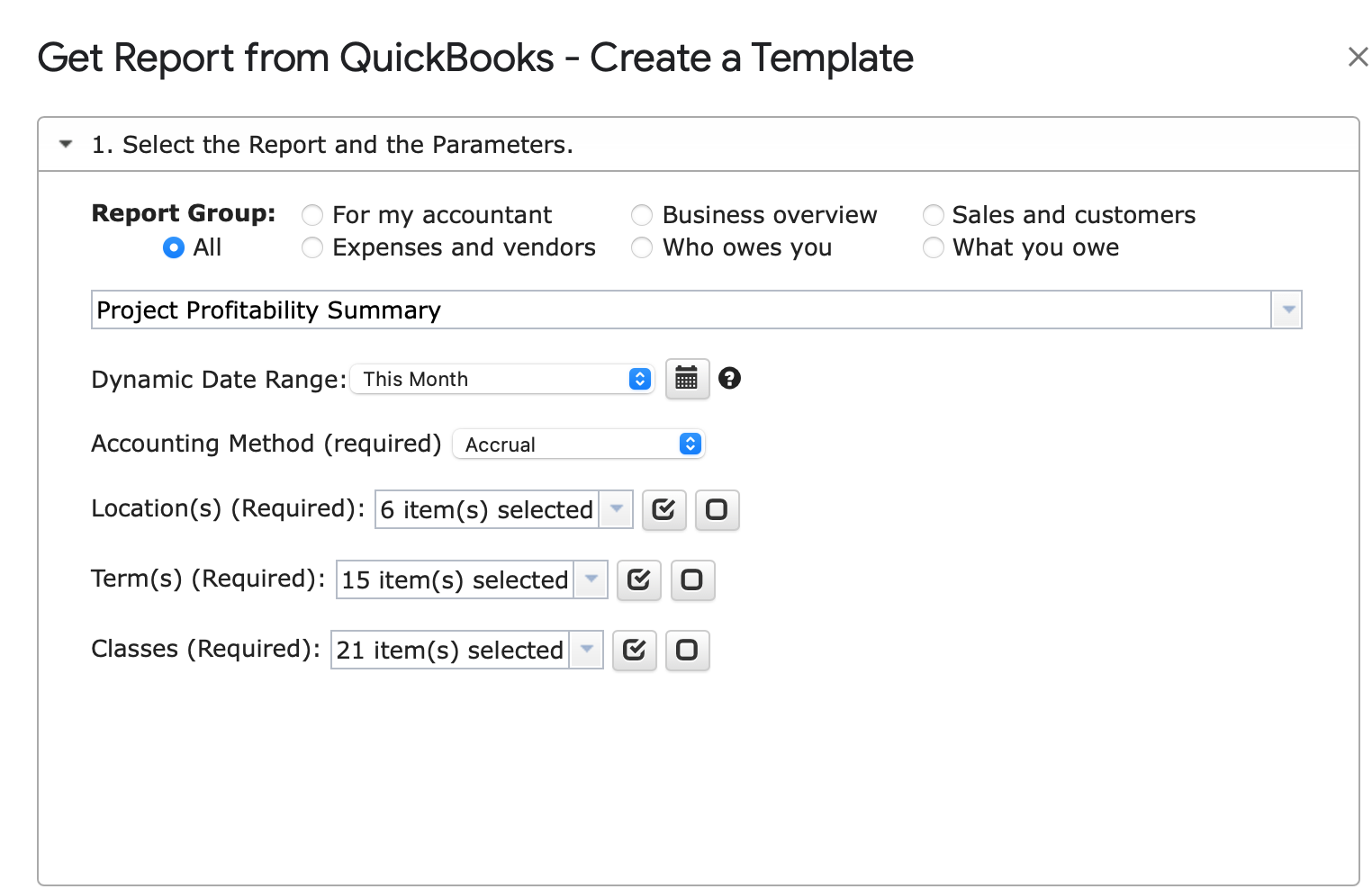Viewport: 1372px width, 889px height.
Task: Select all Terms with check icon
Action: point(638,580)
